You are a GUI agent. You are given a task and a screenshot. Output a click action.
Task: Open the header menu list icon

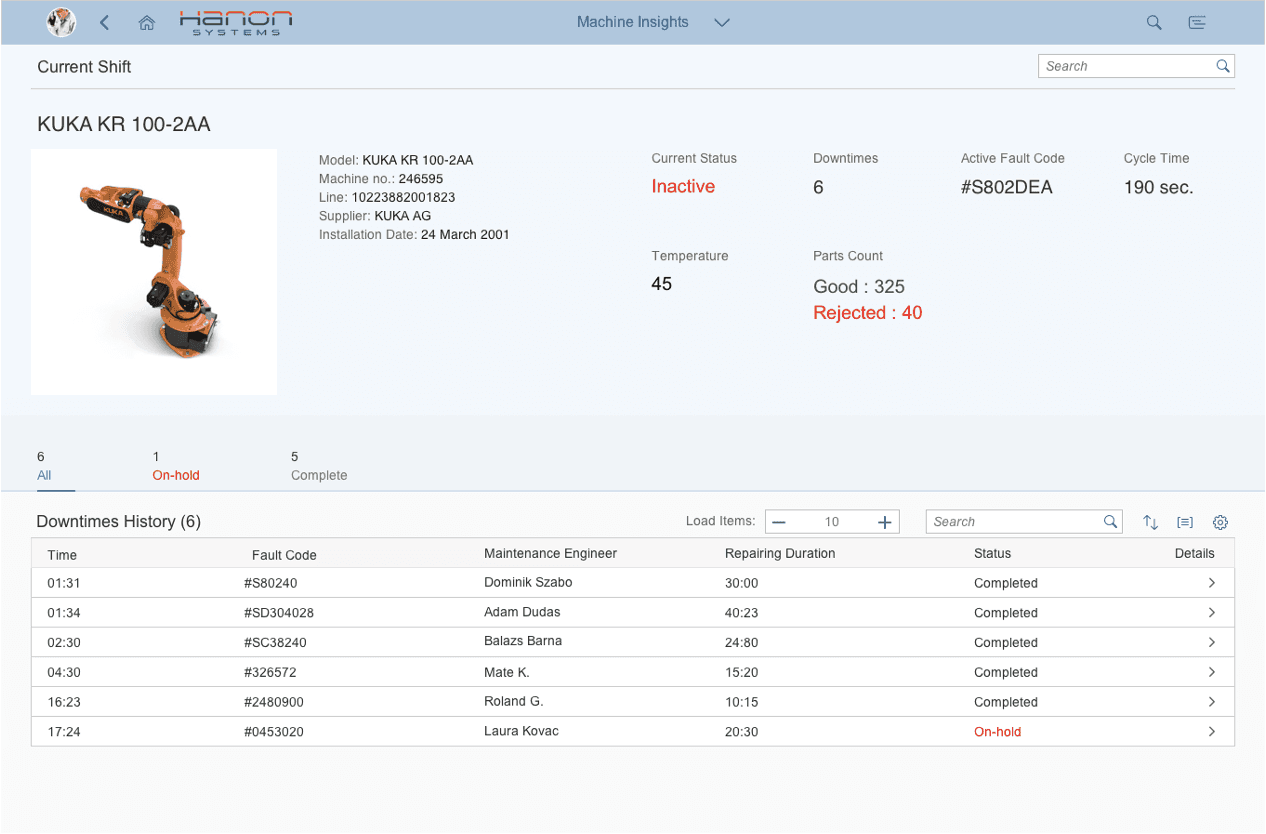click(1197, 22)
